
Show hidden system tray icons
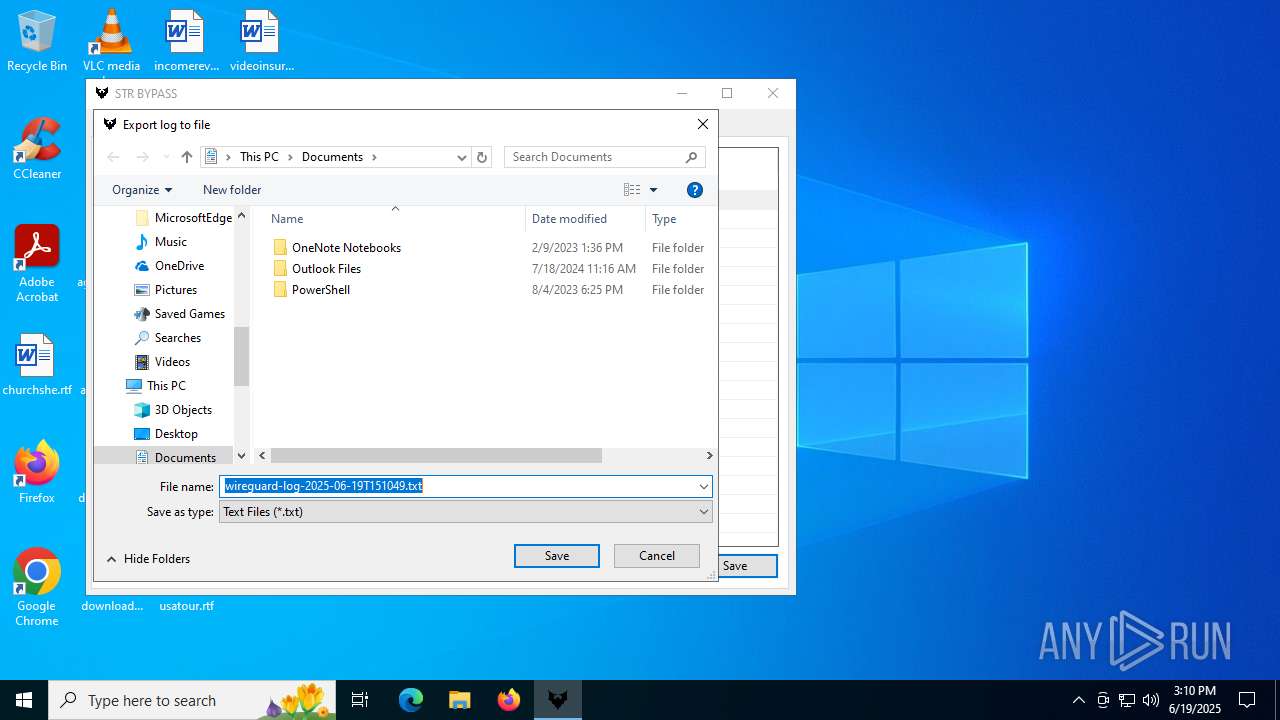click(1078, 700)
